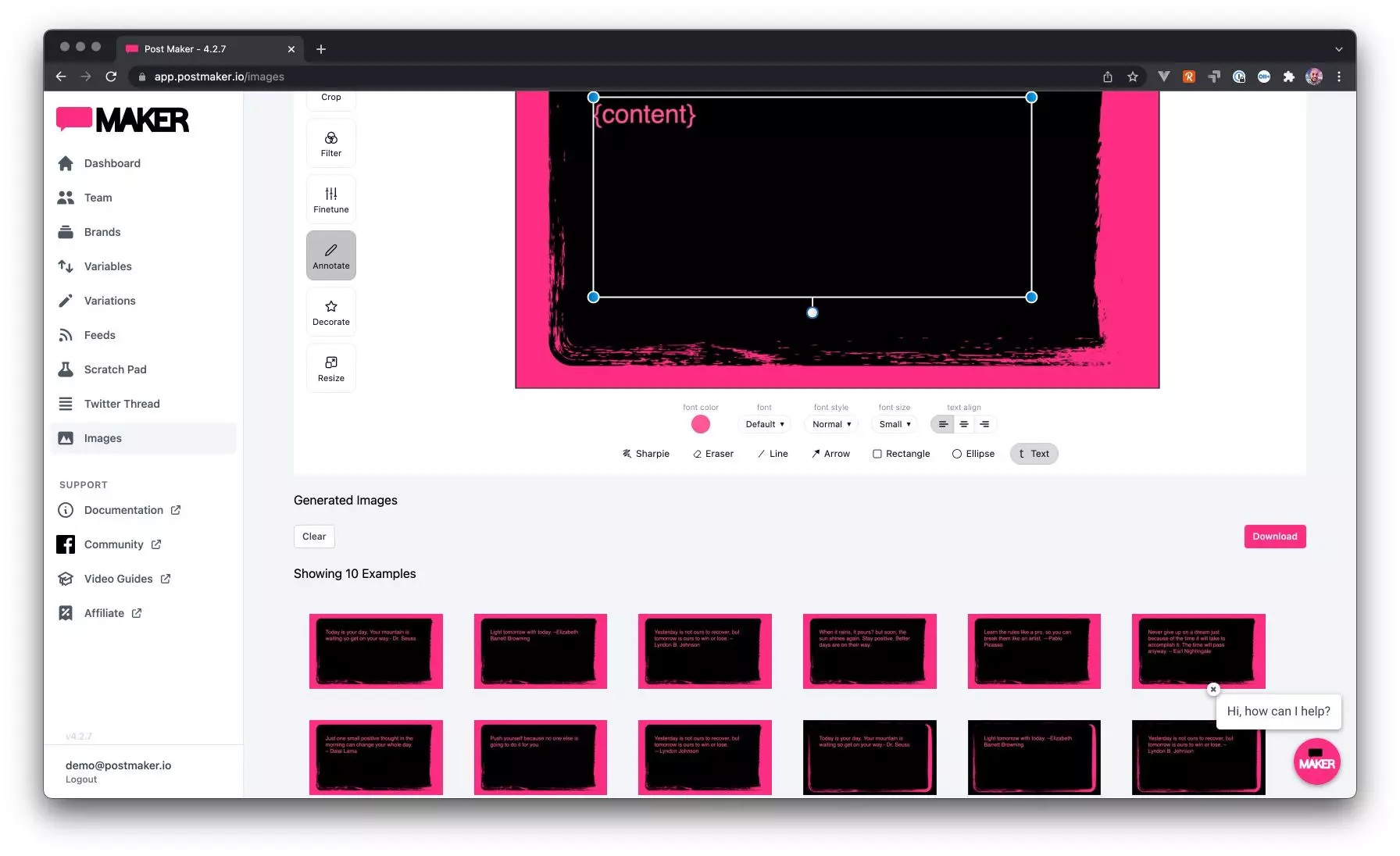Image resolution: width=1400 pixels, height=856 pixels.
Task: Open the Resize tool
Action: tap(330, 368)
